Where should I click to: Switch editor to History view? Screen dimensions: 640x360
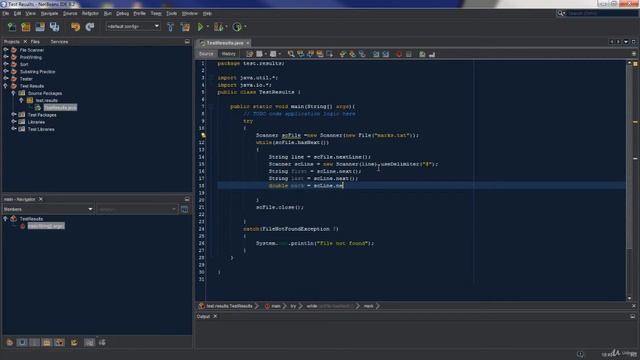click(229, 54)
